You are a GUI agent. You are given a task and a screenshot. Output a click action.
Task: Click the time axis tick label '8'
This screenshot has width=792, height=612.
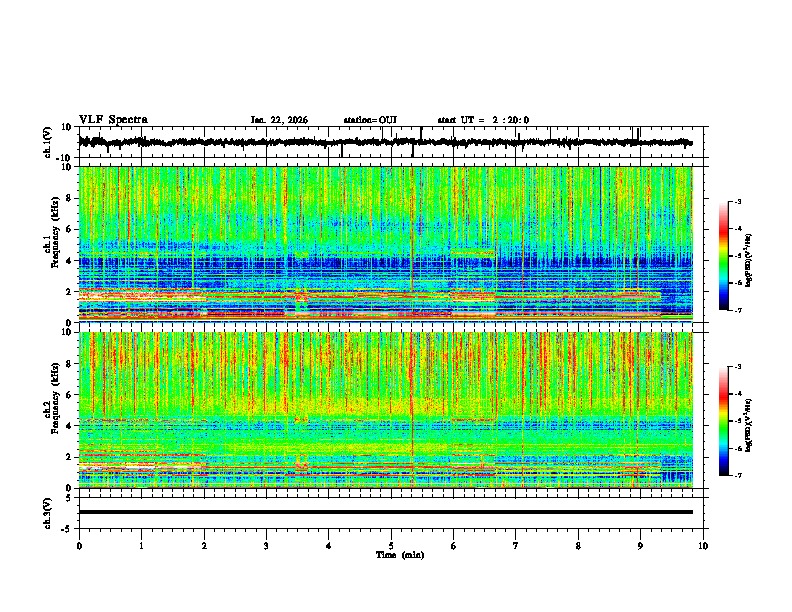[x=578, y=546]
